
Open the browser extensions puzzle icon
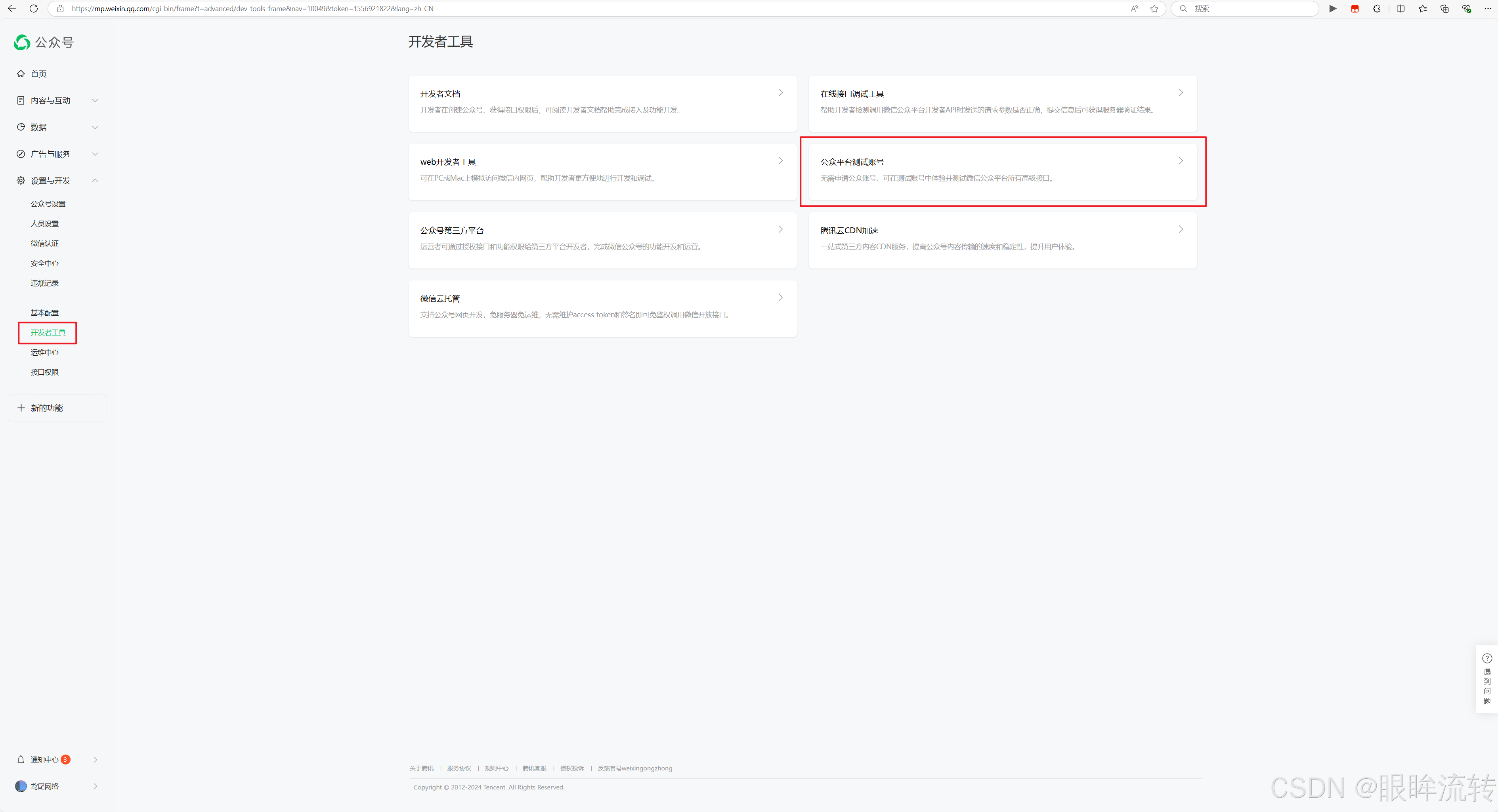1377,9
